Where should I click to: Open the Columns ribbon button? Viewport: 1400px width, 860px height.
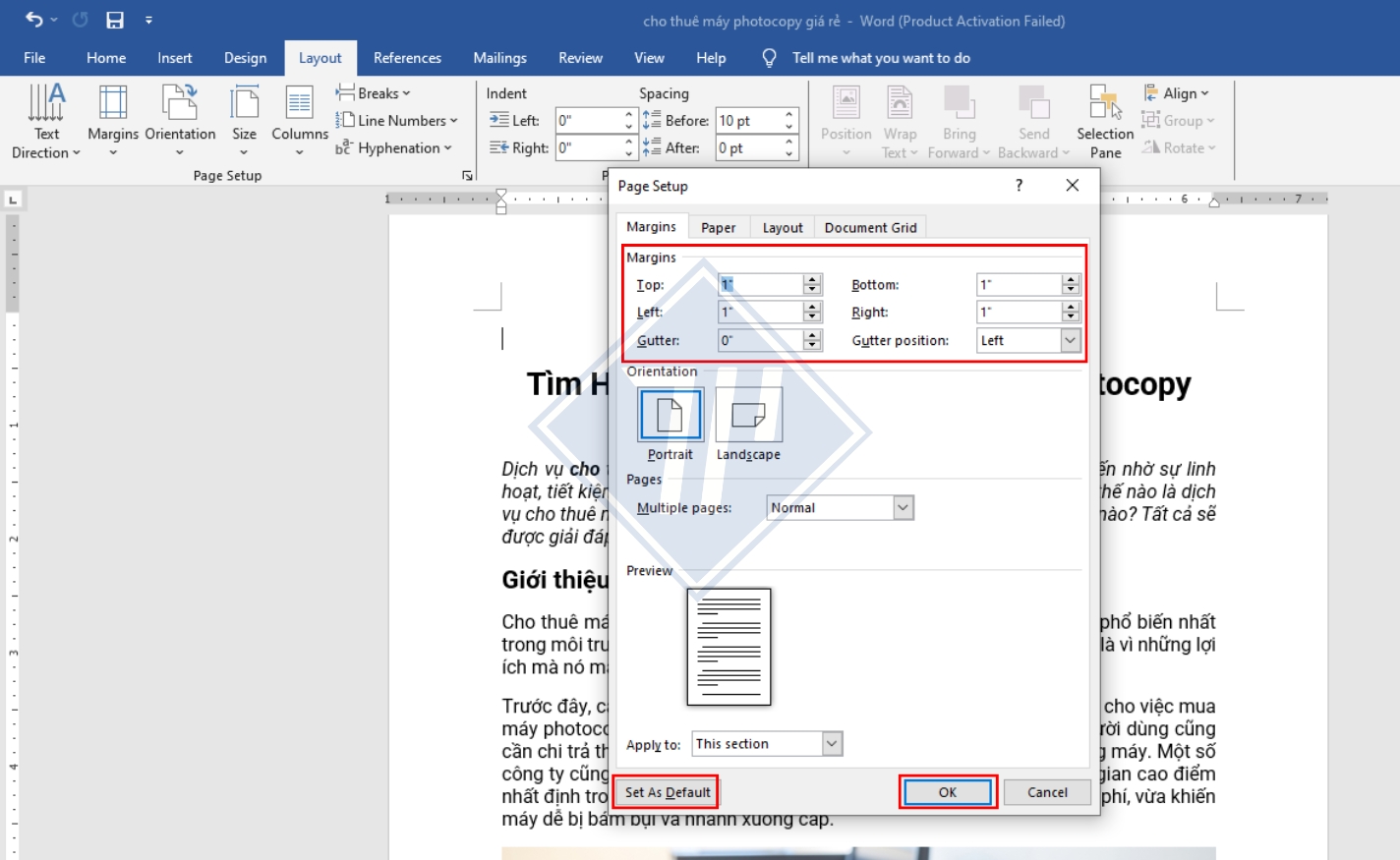click(x=300, y=118)
